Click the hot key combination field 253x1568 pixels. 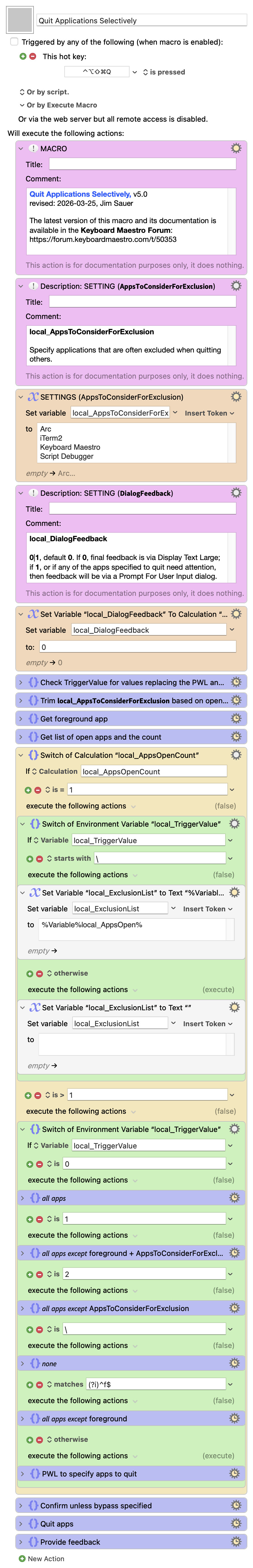pyautogui.click(x=97, y=72)
